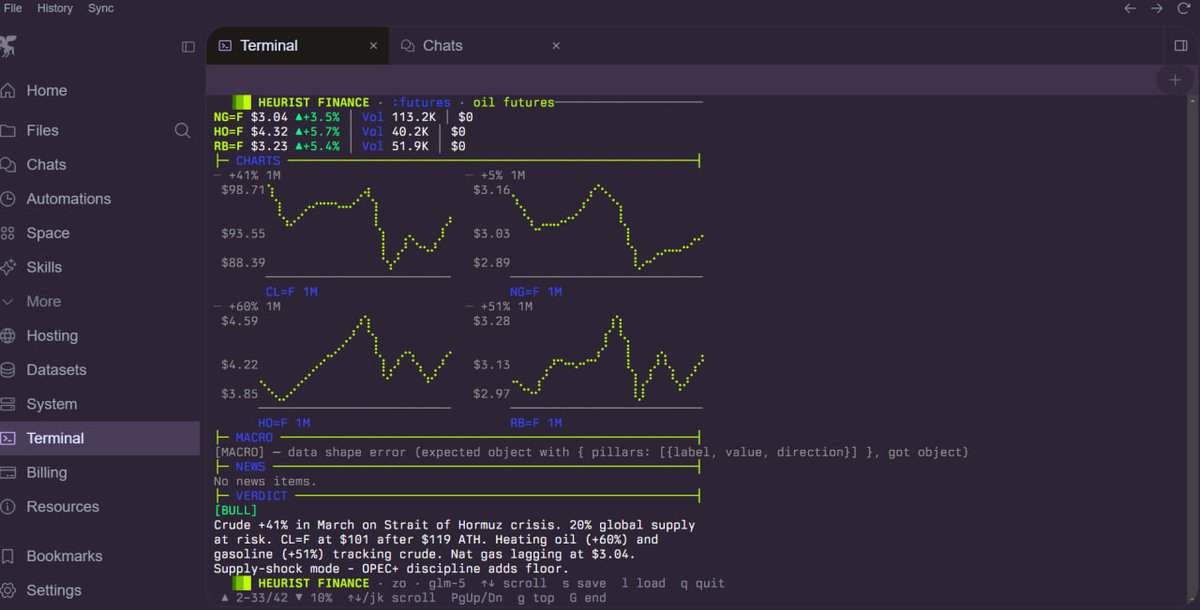Open the Billing card icon

(8, 473)
